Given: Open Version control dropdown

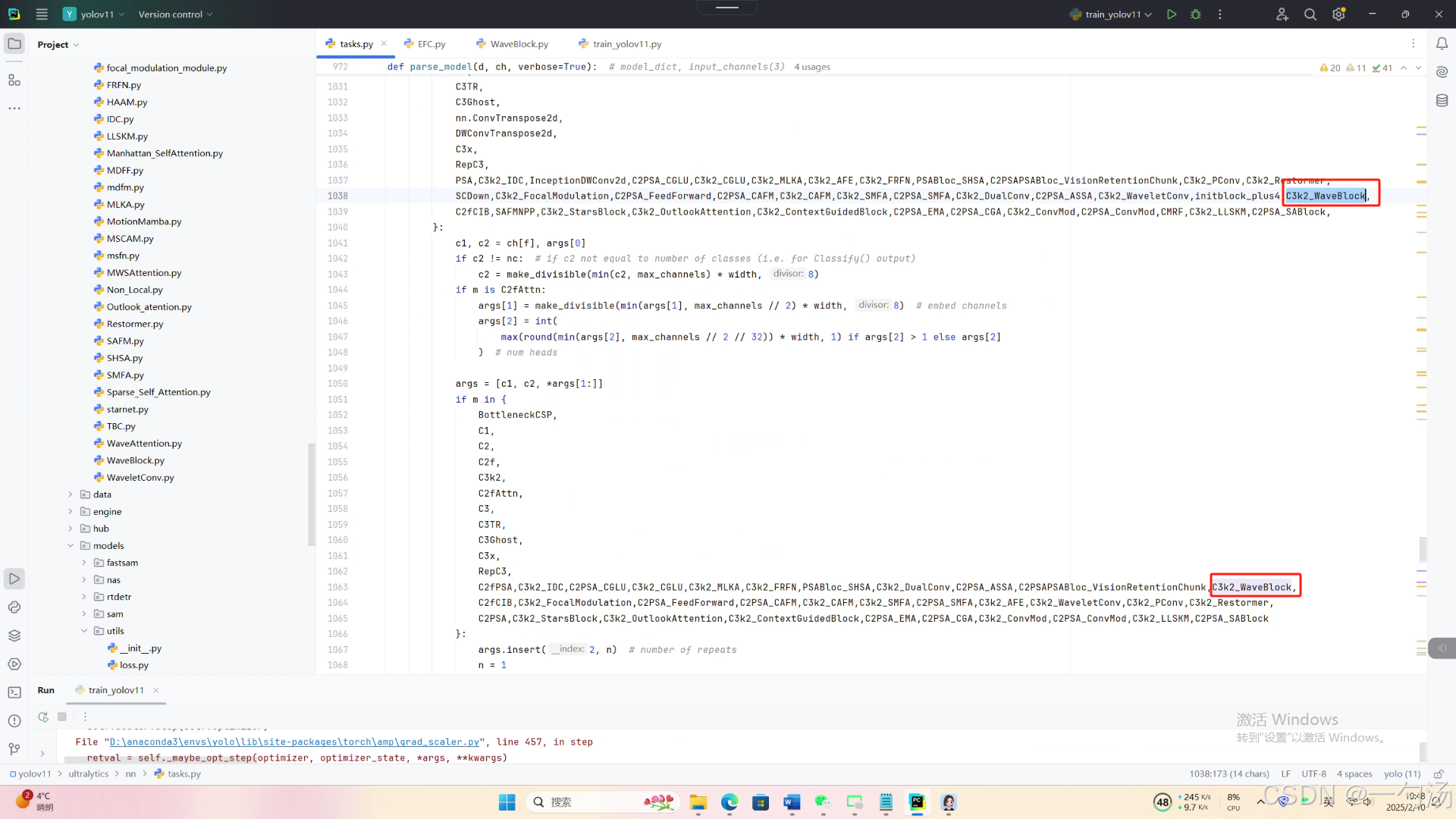Looking at the screenshot, I should (175, 14).
